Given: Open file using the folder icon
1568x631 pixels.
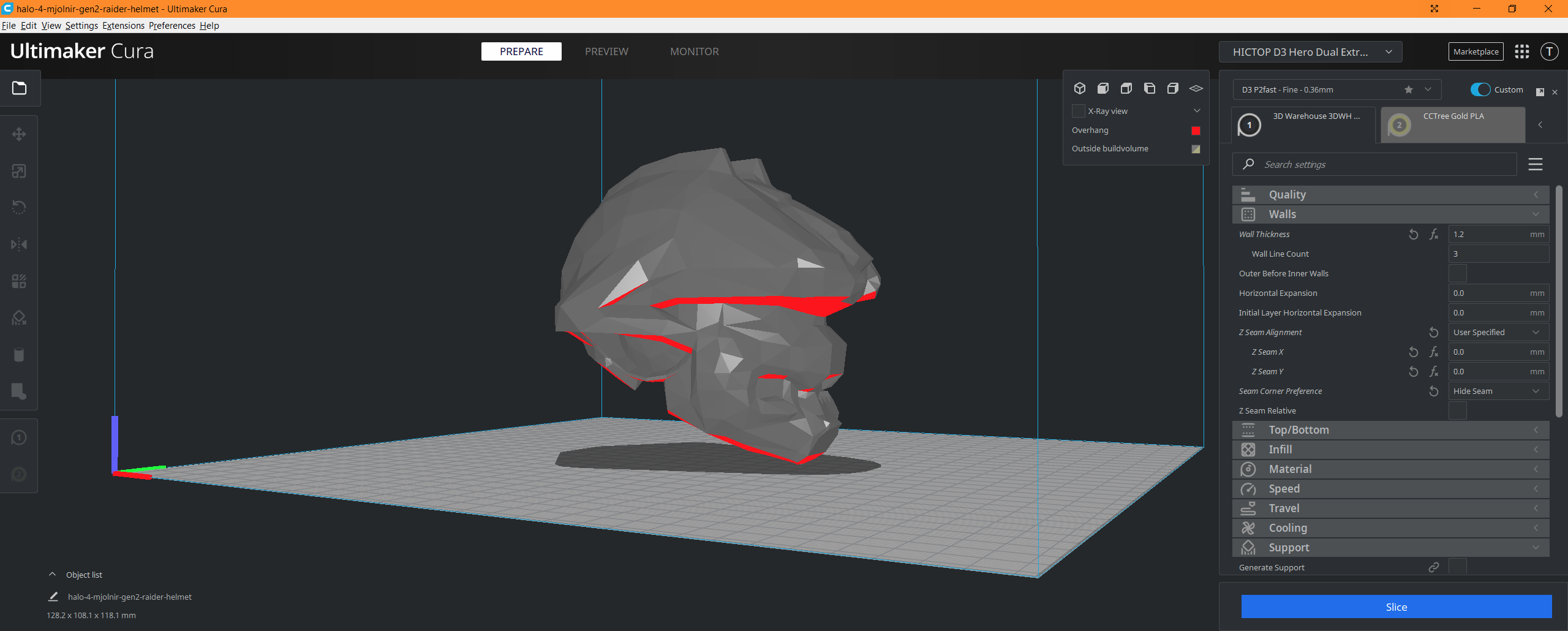Looking at the screenshot, I should tap(20, 88).
